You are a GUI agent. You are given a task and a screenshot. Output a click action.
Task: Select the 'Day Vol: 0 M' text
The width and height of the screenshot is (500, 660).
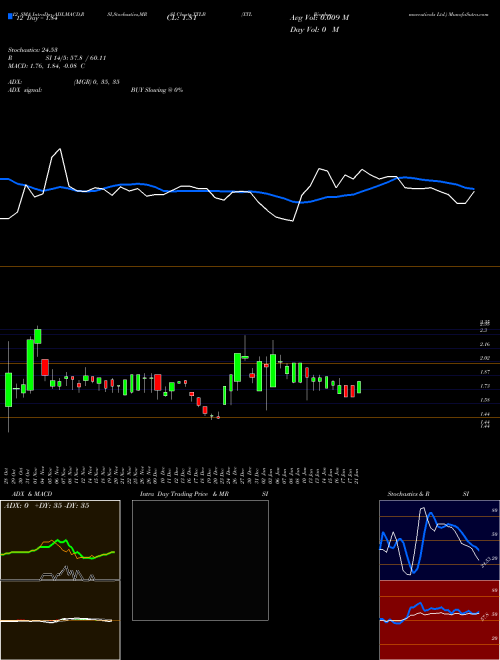click(314, 30)
